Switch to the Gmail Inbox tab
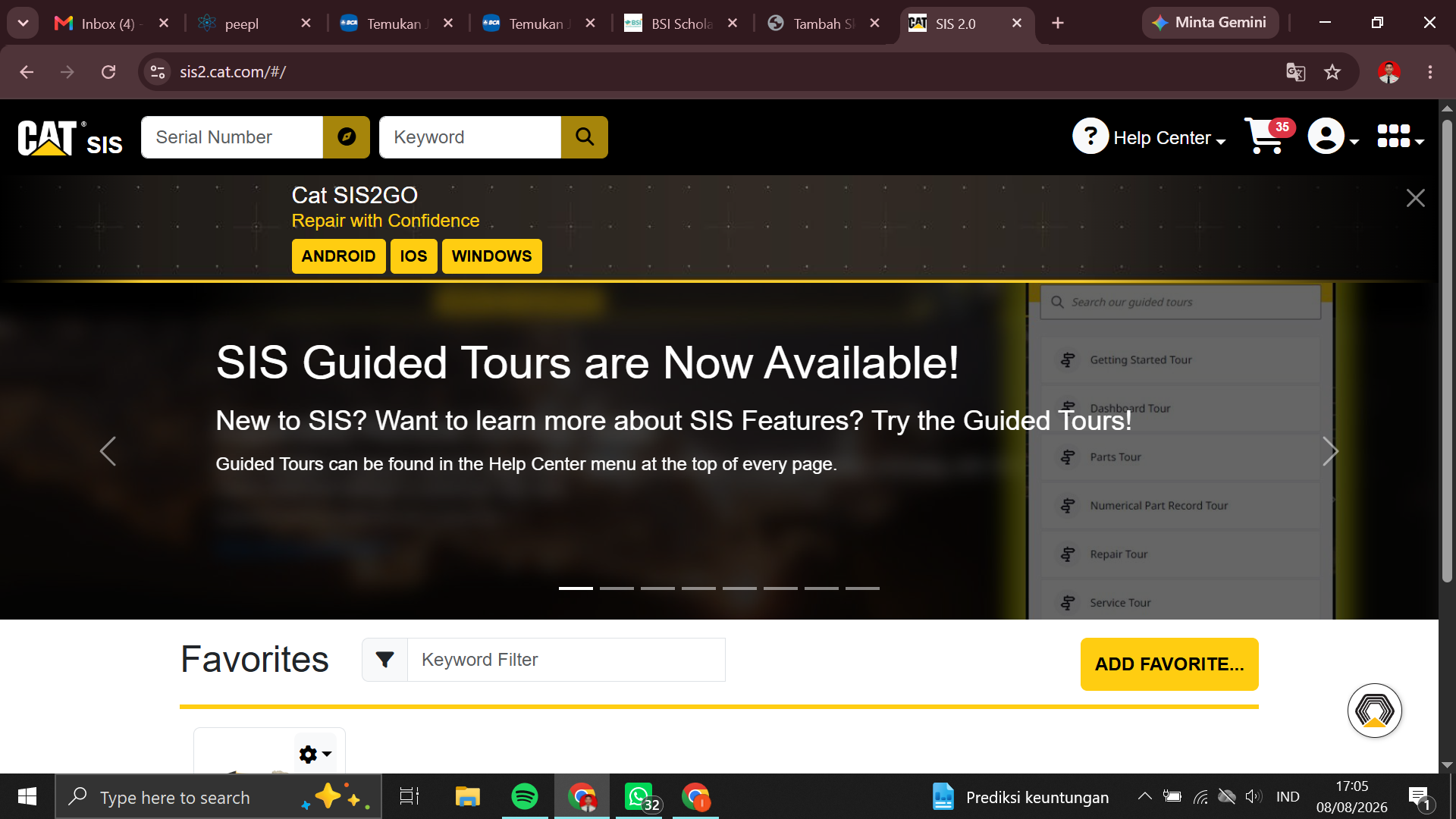Screen dimensions: 1456x819 coord(111,24)
